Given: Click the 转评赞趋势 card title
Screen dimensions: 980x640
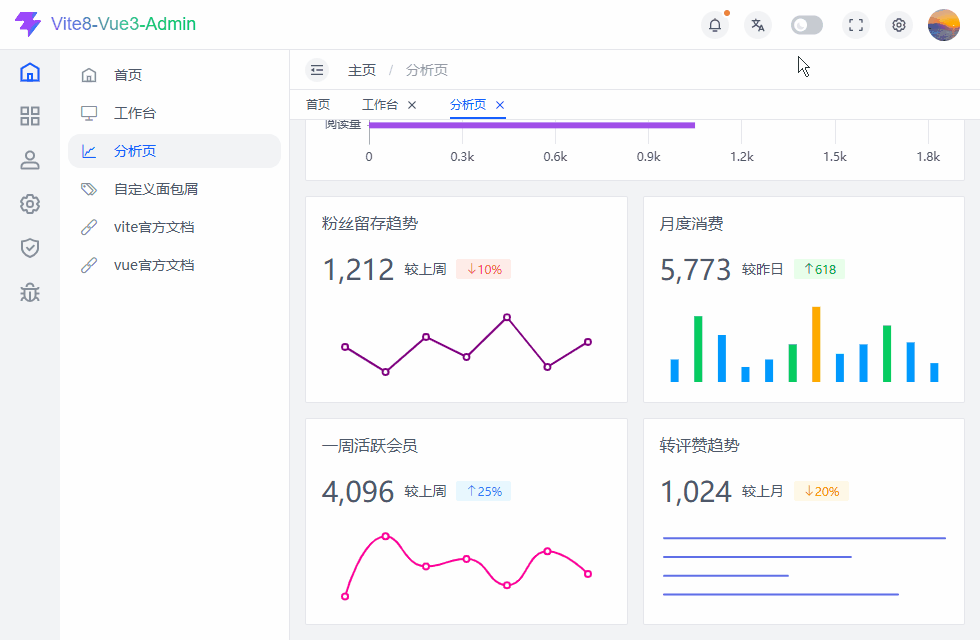Looking at the screenshot, I should tap(699, 446).
